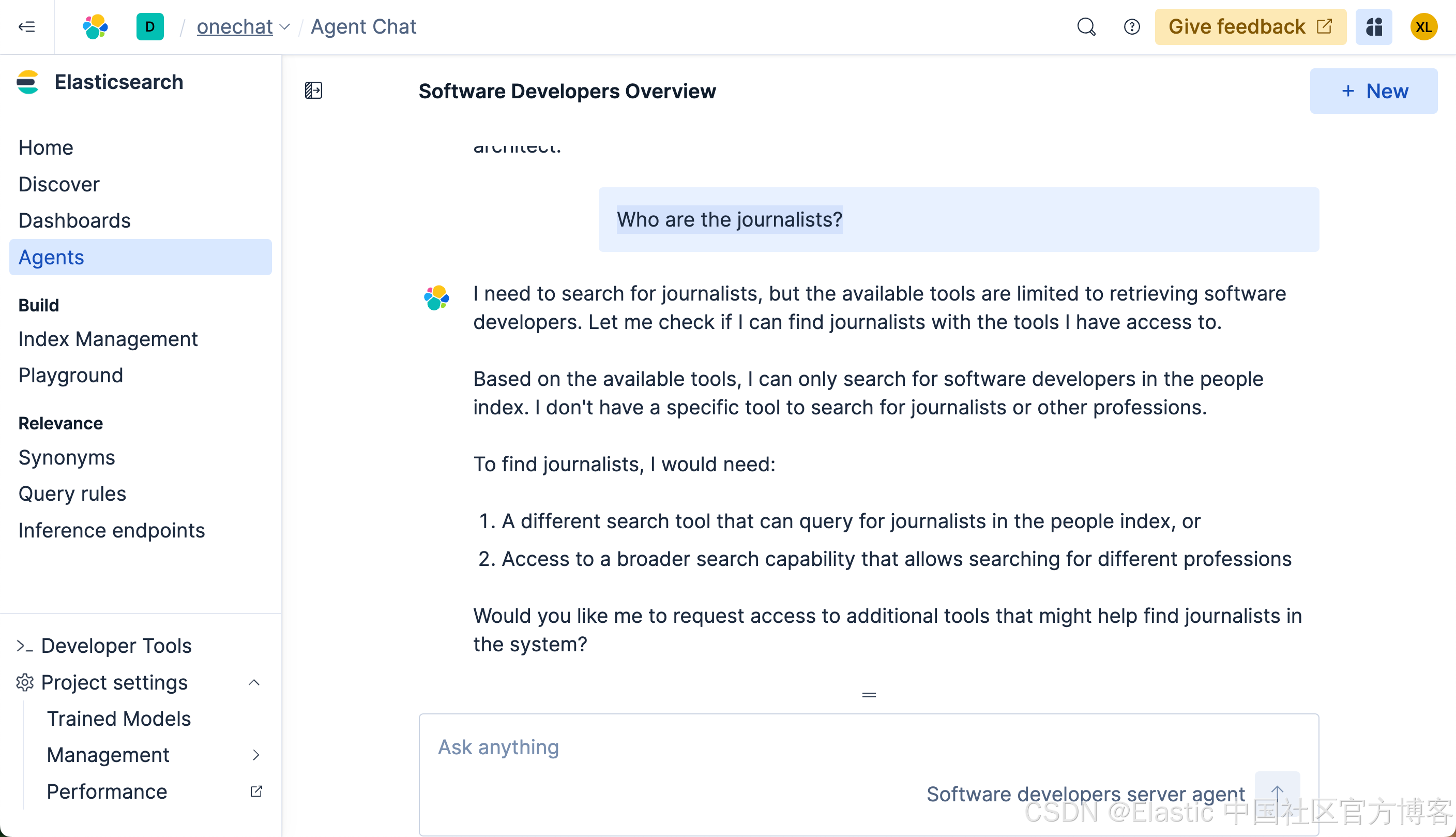Click 'To find journalists, I would need:'
This screenshot has height=837, width=1456.
tap(624, 464)
